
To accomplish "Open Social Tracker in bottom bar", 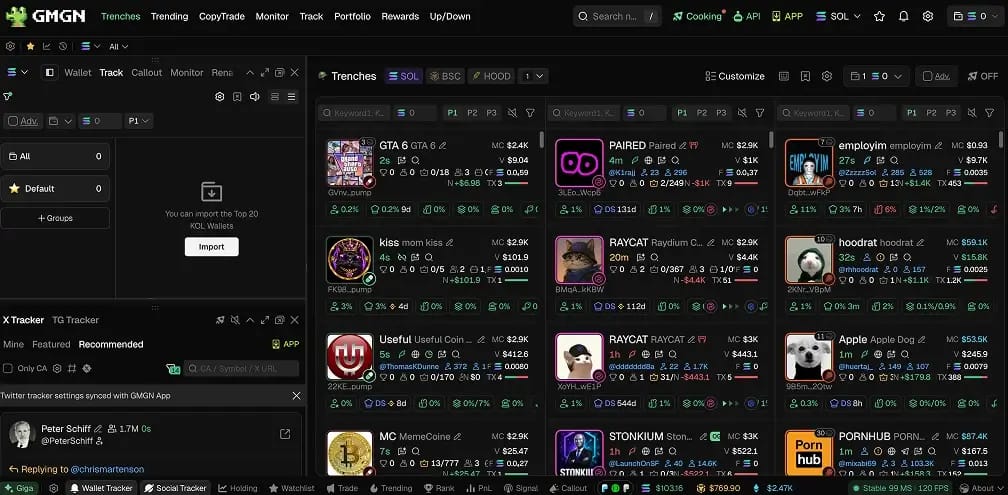I will [175, 488].
